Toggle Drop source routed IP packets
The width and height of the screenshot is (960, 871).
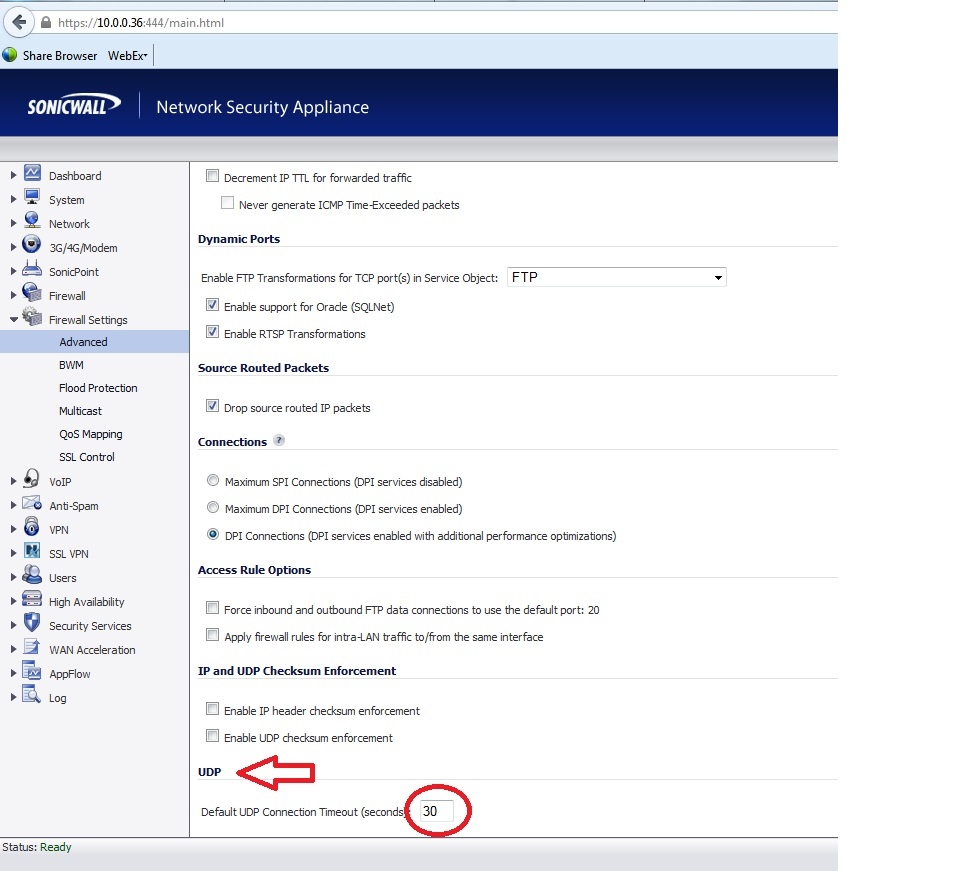click(x=212, y=406)
